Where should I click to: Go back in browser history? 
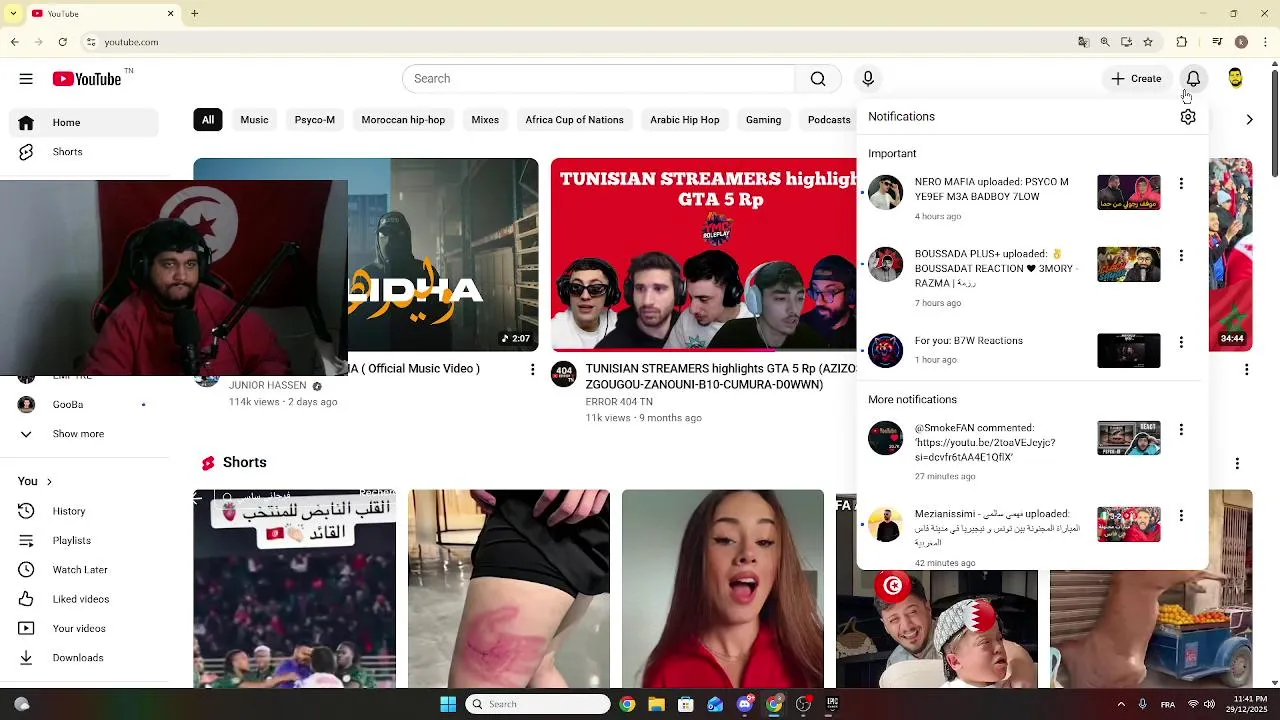tap(14, 42)
